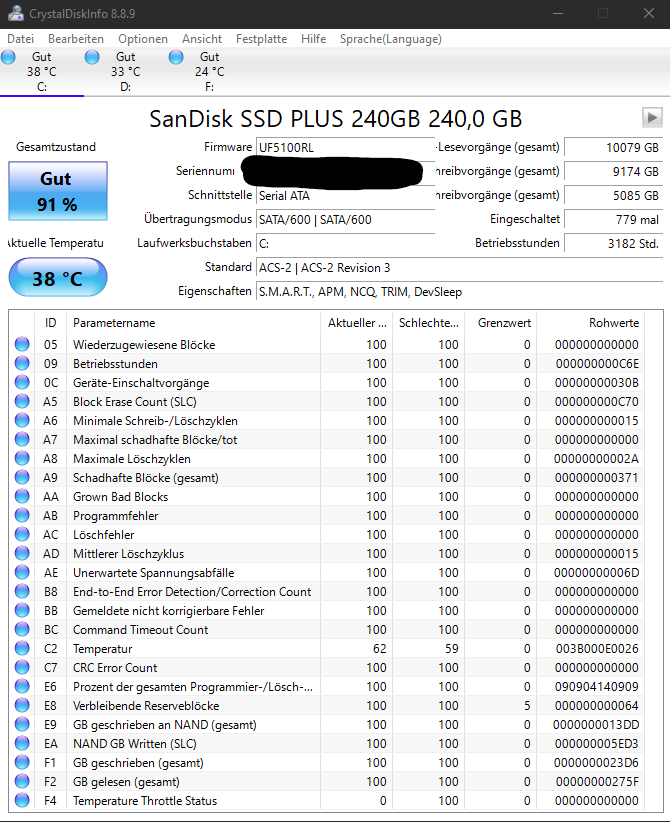Click status icon for Verbleibende Reserveblöcke row
Screen dimensions: 670x822
[x=22, y=706]
